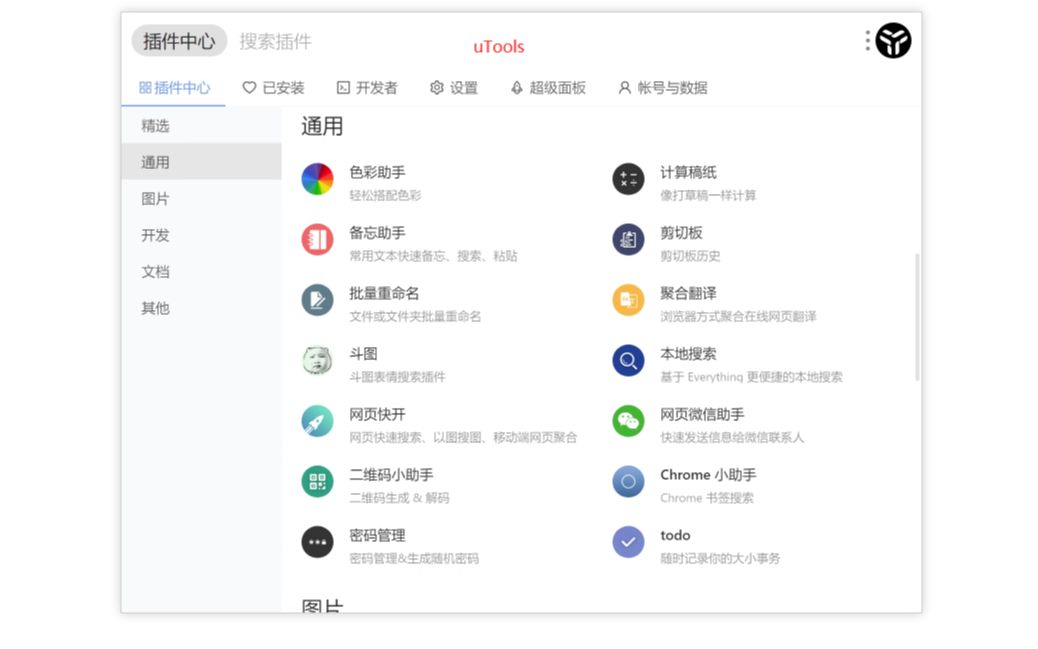This screenshot has width=1038, height=649.
Task: Select the 二维码小助手 QR code plugin
Action: (x=316, y=483)
